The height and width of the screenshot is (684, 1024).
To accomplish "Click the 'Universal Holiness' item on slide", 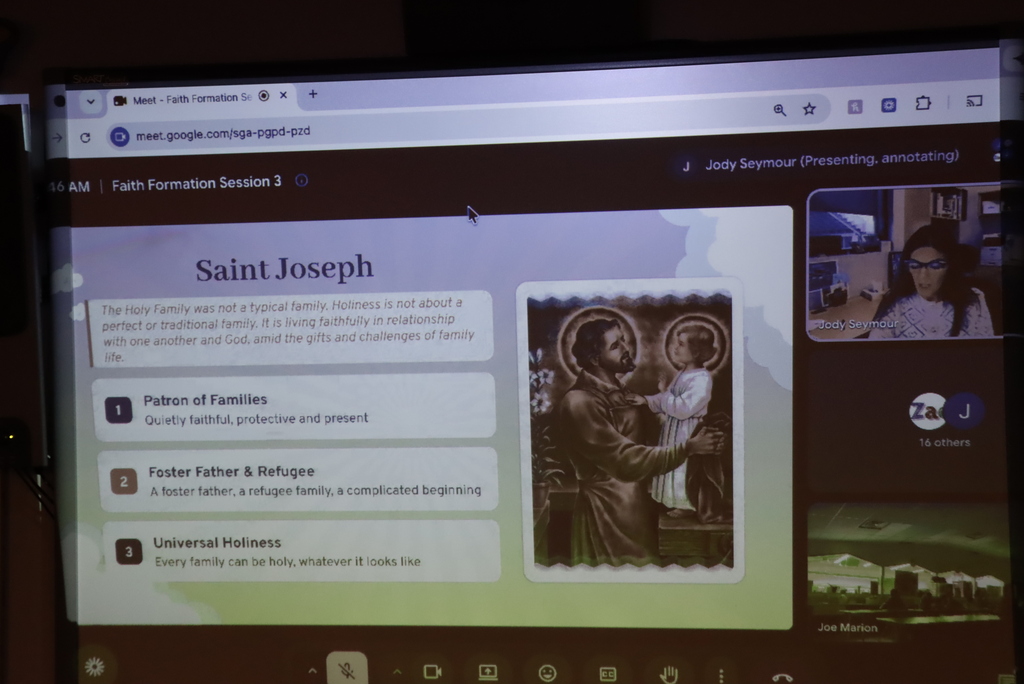I will click(x=301, y=551).
